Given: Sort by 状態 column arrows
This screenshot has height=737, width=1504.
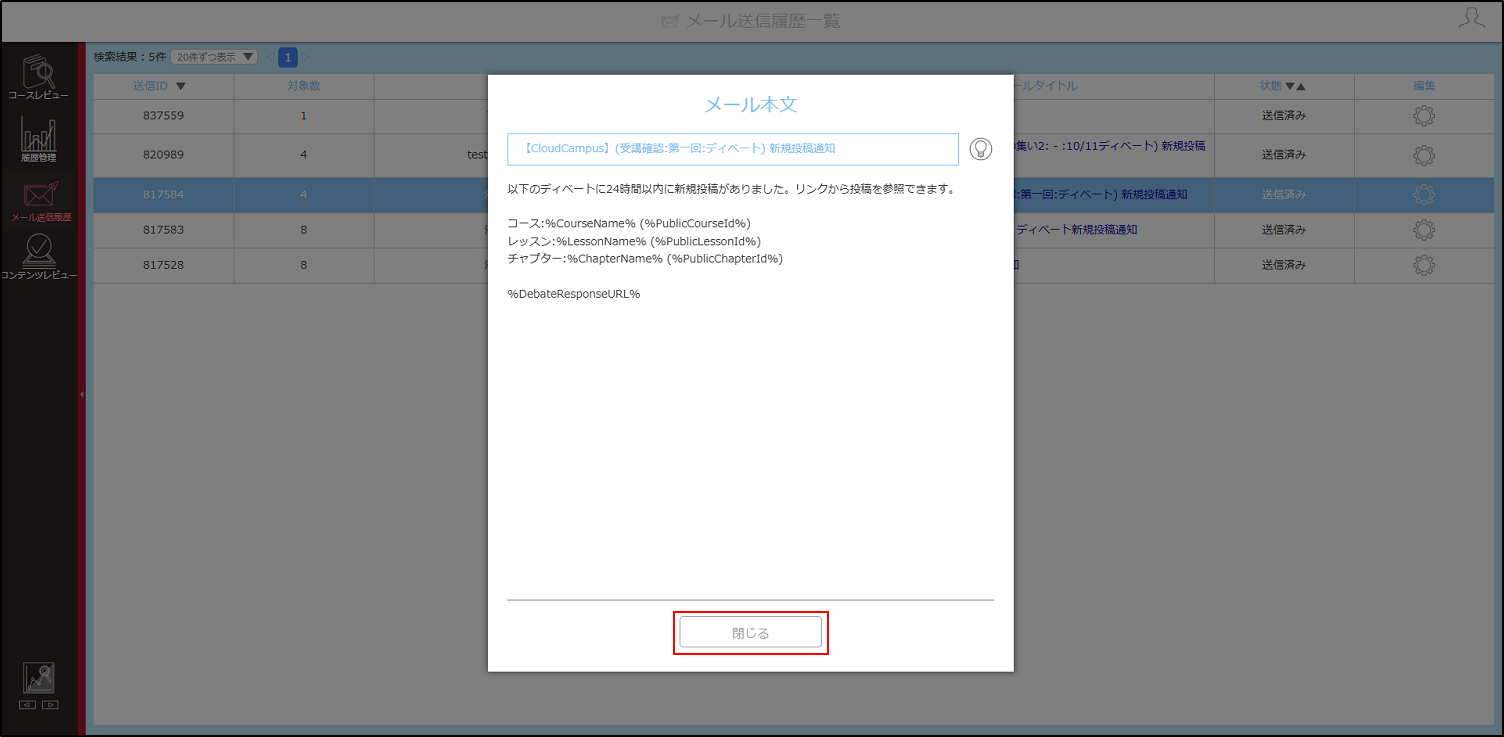Looking at the screenshot, I should (x=1295, y=86).
